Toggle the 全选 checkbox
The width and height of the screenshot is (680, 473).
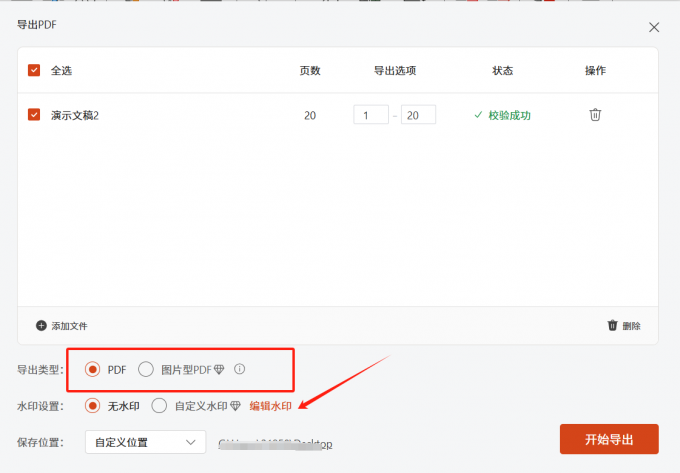[34, 70]
